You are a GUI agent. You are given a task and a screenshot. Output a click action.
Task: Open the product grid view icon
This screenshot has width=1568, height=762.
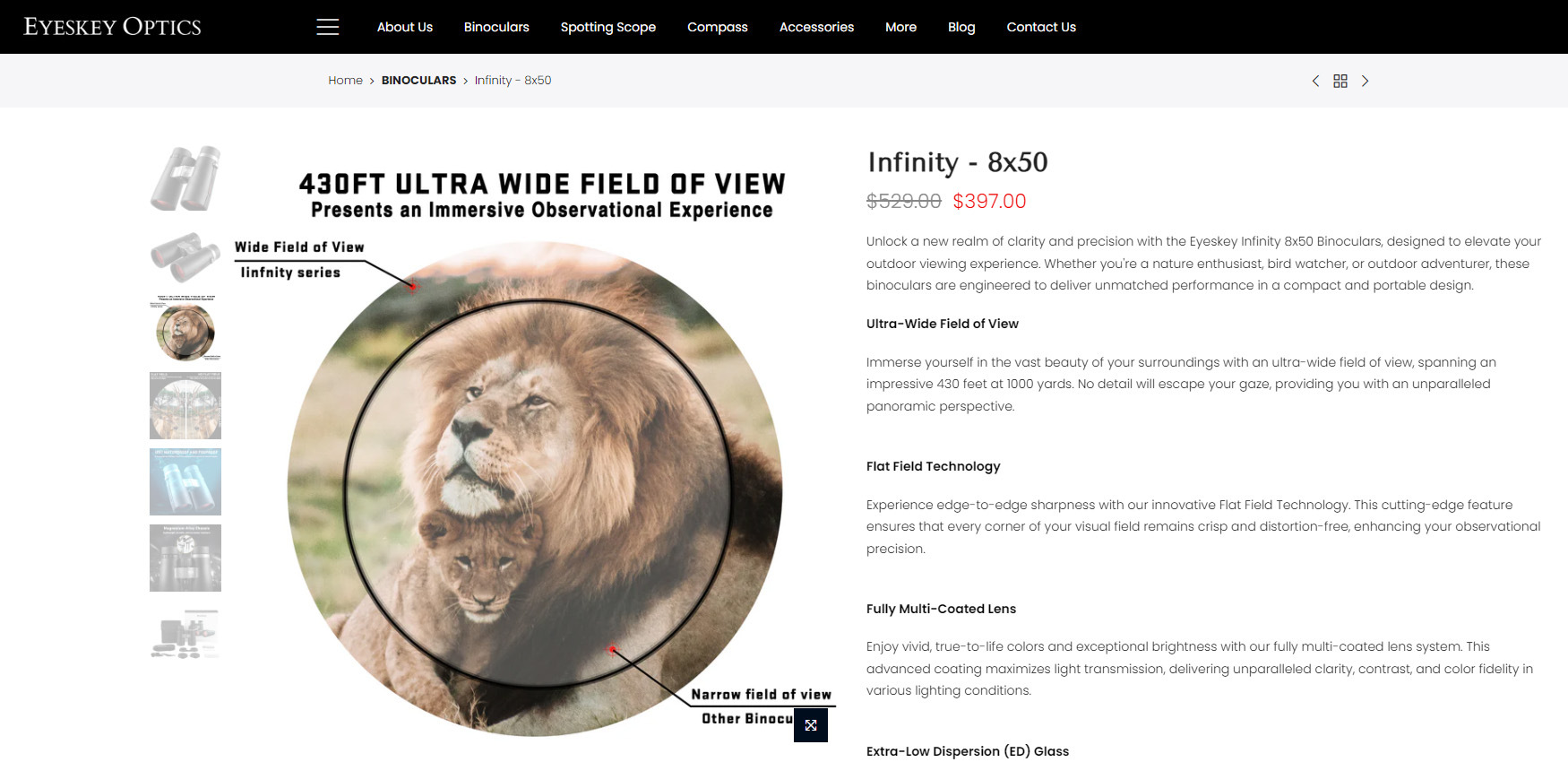pyautogui.click(x=1340, y=81)
